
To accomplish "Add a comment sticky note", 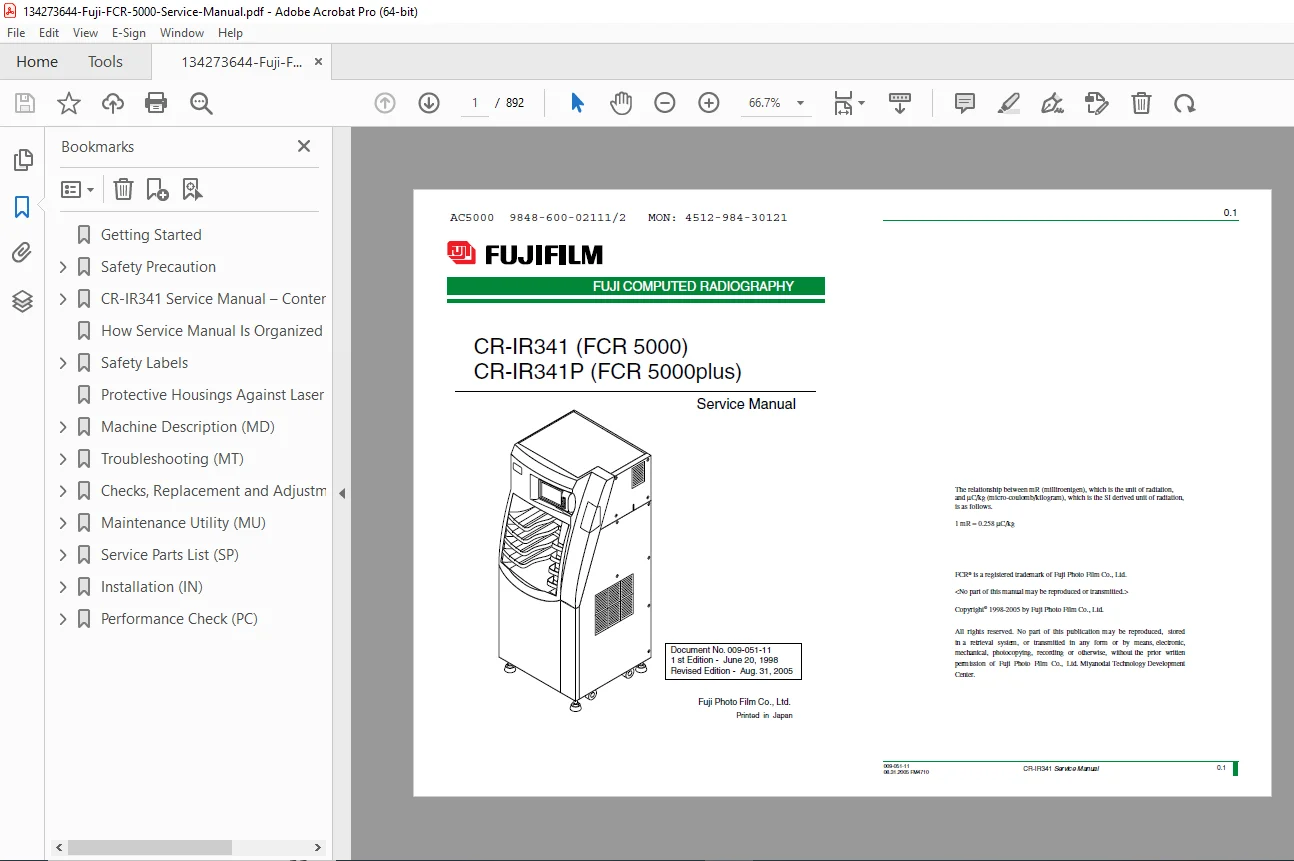I will 965,103.
